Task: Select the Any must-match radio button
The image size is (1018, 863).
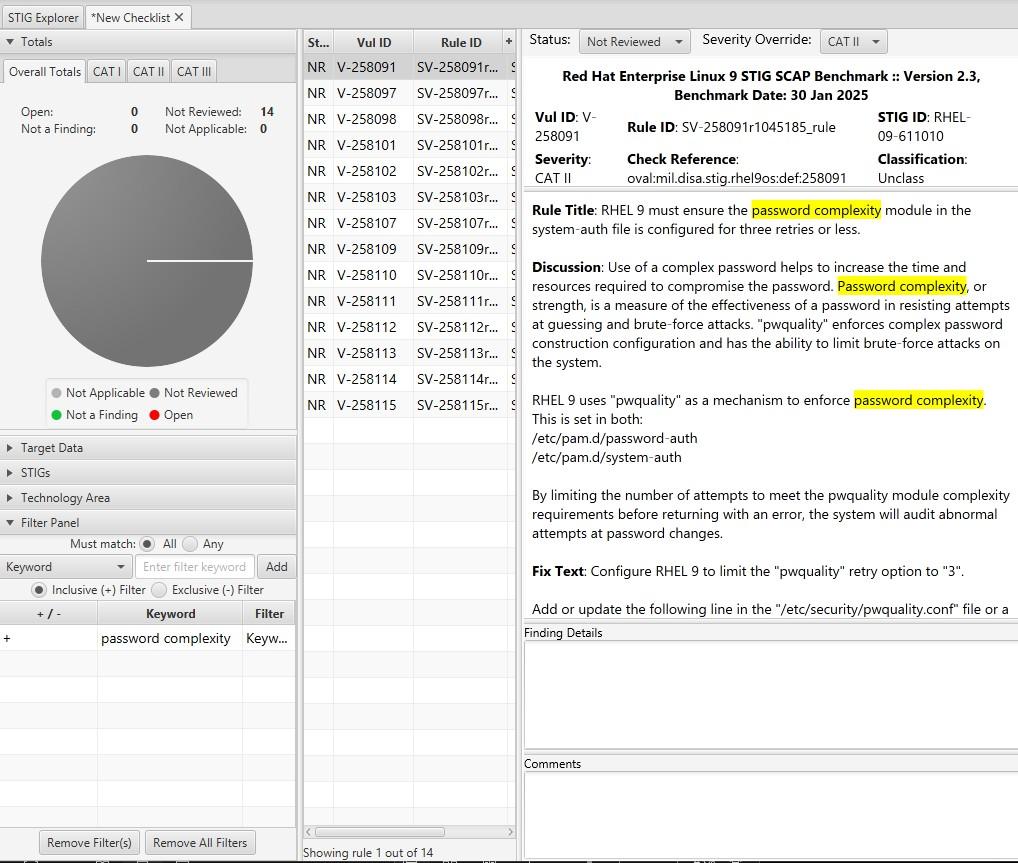Action: click(190, 544)
